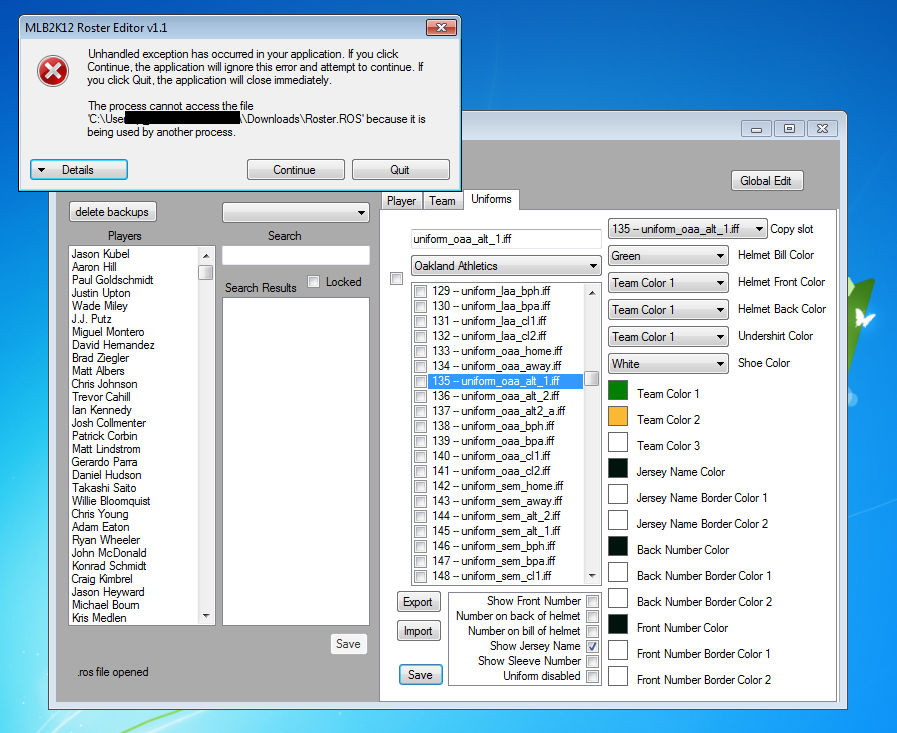The image size is (897, 733).
Task: Expand the Details section of error dialog
Action: coord(79,170)
